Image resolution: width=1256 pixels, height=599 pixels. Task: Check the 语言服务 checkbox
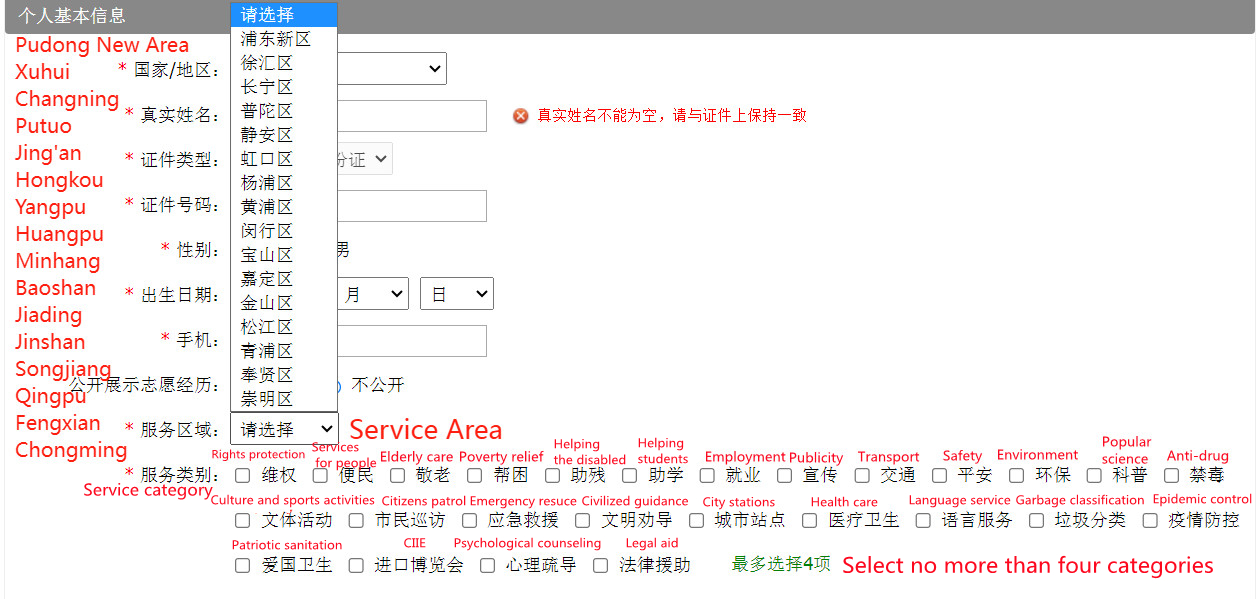point(923,520)
